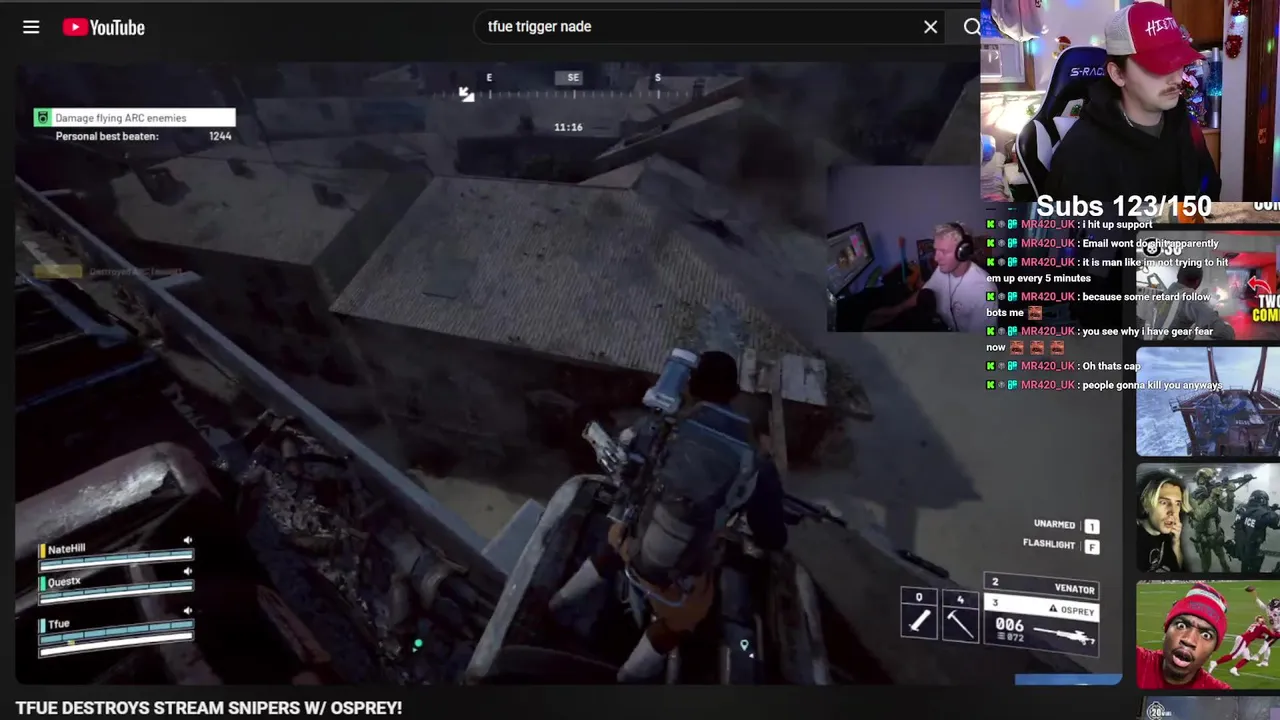This screenshot has width=1280, height=720.
Task: Click the 'Personal best beaten:' line
Action: 107,136
